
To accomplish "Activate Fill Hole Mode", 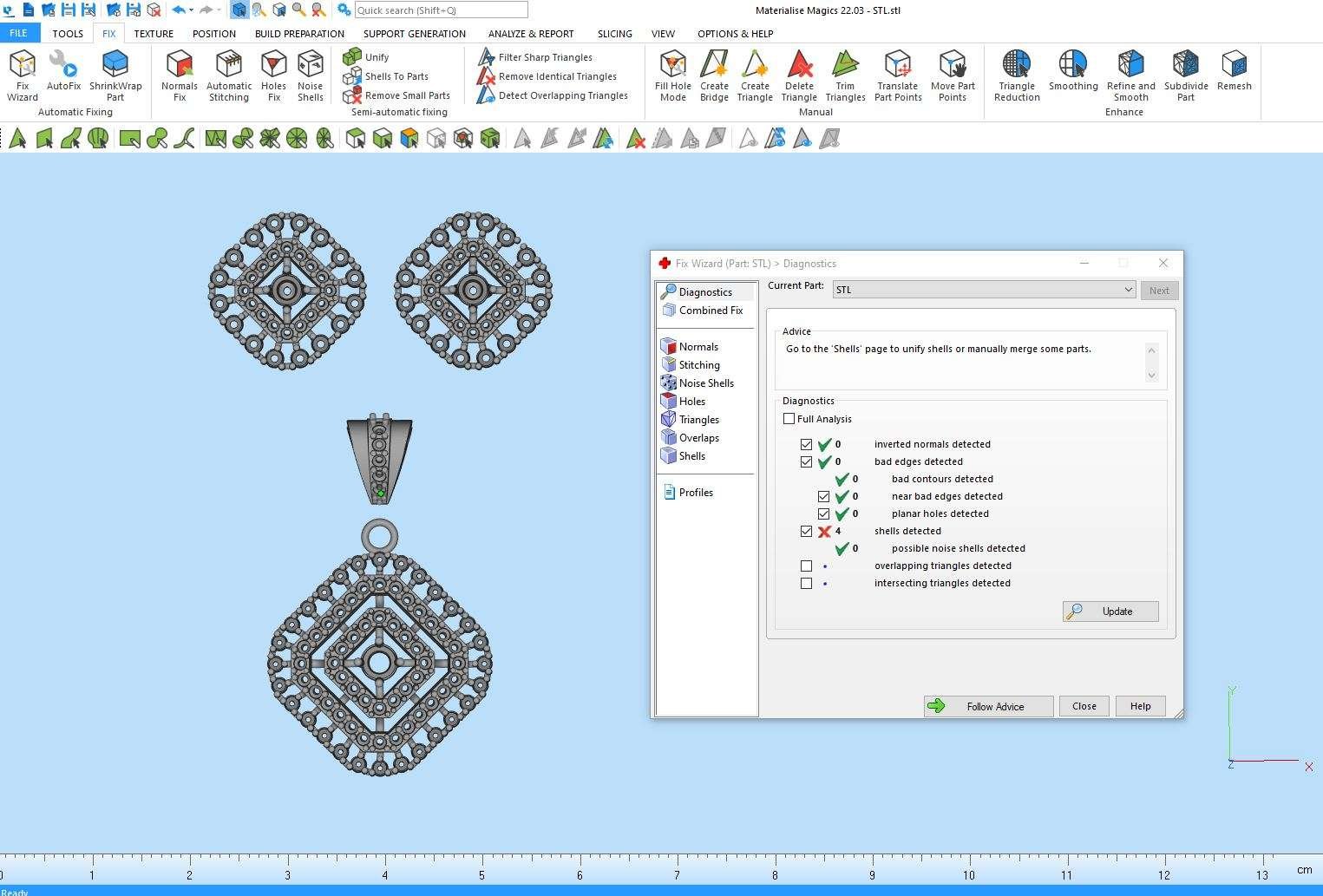I will pos(672,75).
